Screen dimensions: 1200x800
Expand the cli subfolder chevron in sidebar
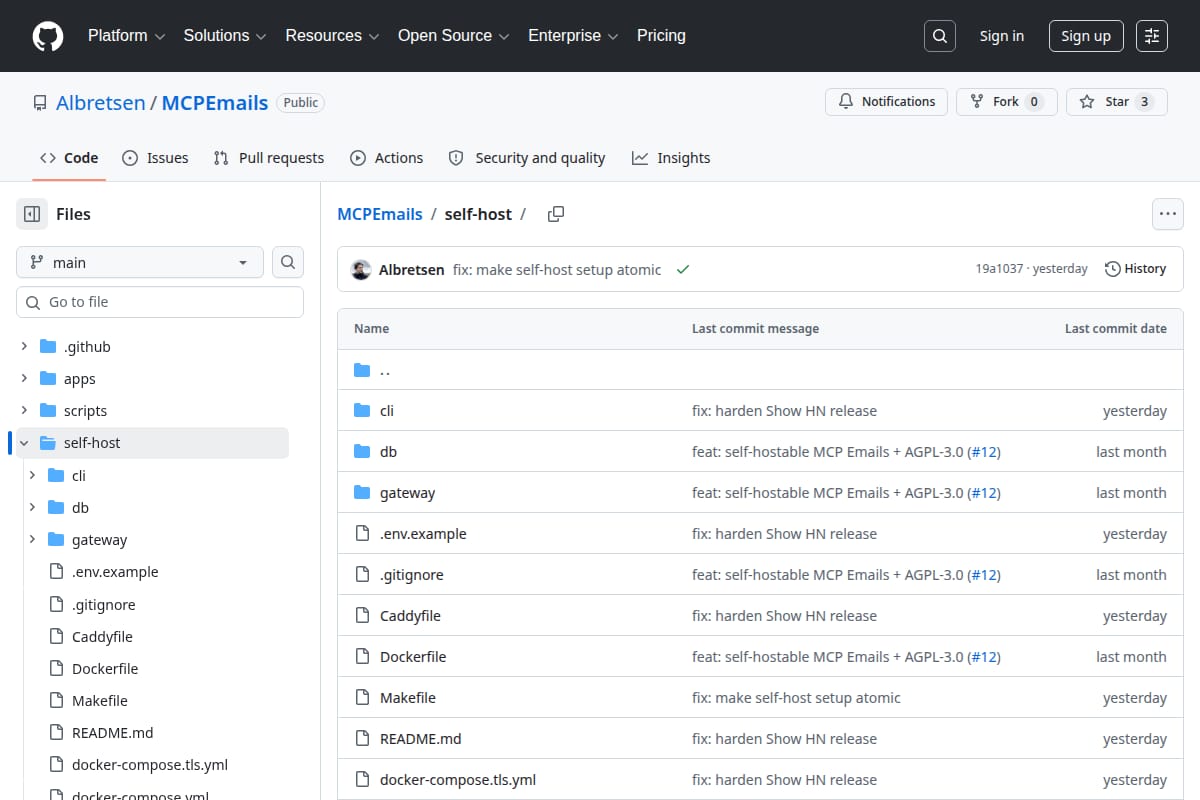click(32, 476)
